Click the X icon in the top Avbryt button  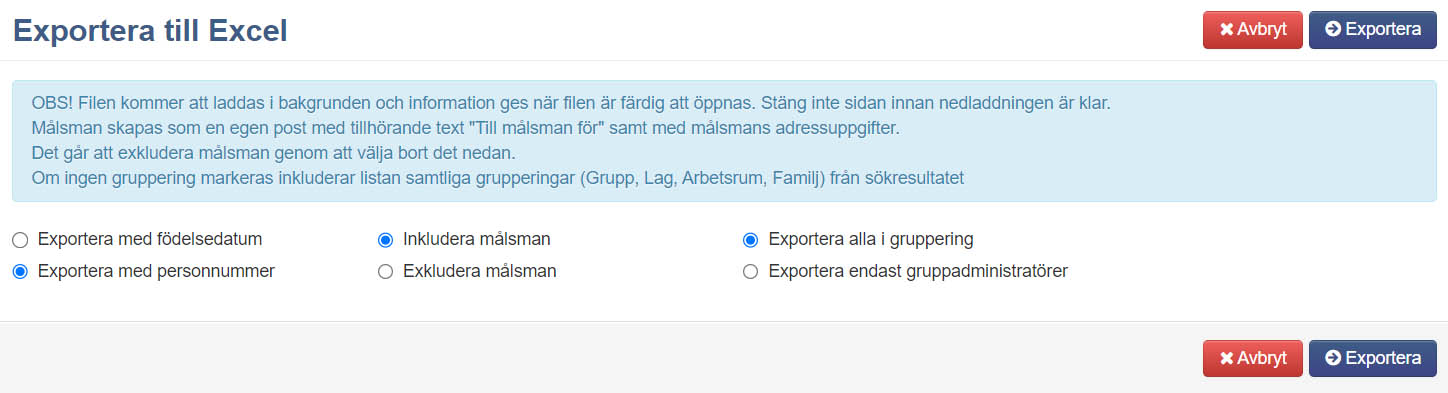pyautogui.click(x=1226, y=30)
